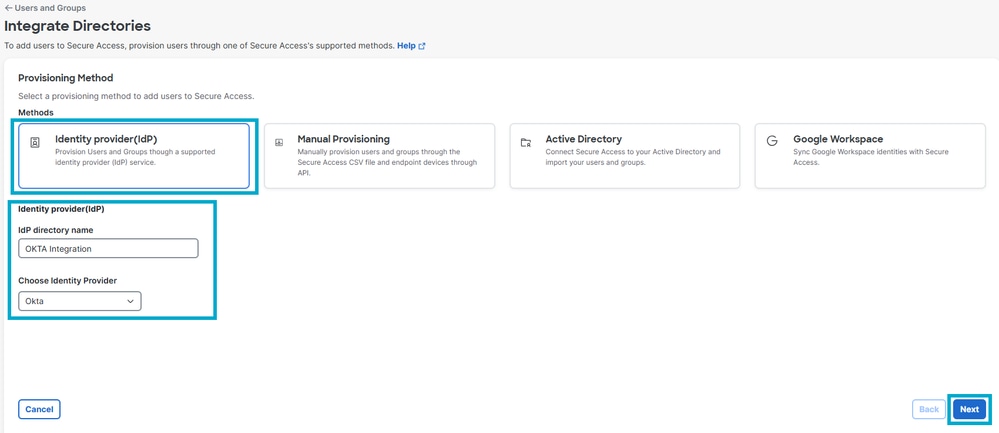
Task: Select the Identity provider(IdP) method card
Action: [134, 156]
